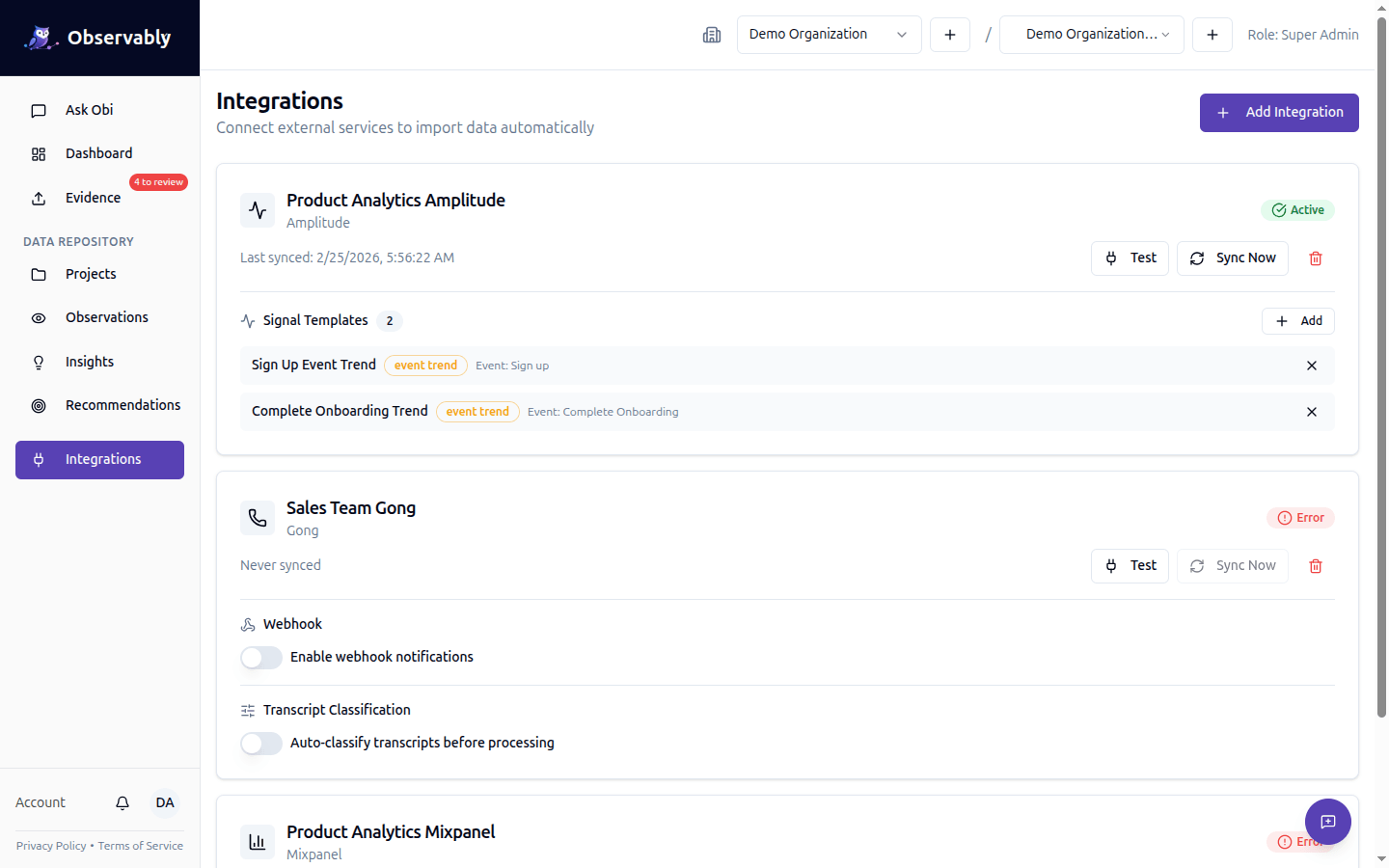Open the floating feedback chat bubble
The height and width of the screenshot is (868, 1389).
pos(1328,821)
